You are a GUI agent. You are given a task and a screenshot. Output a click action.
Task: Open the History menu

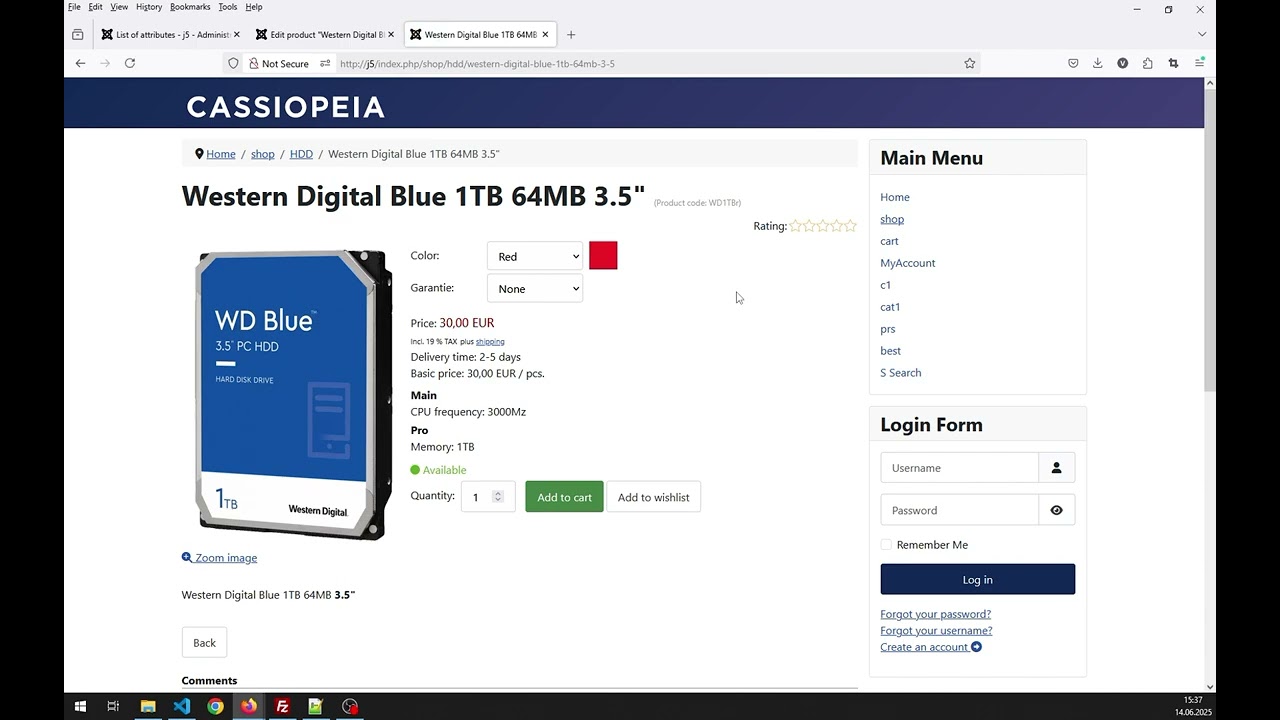pos(149,7)
